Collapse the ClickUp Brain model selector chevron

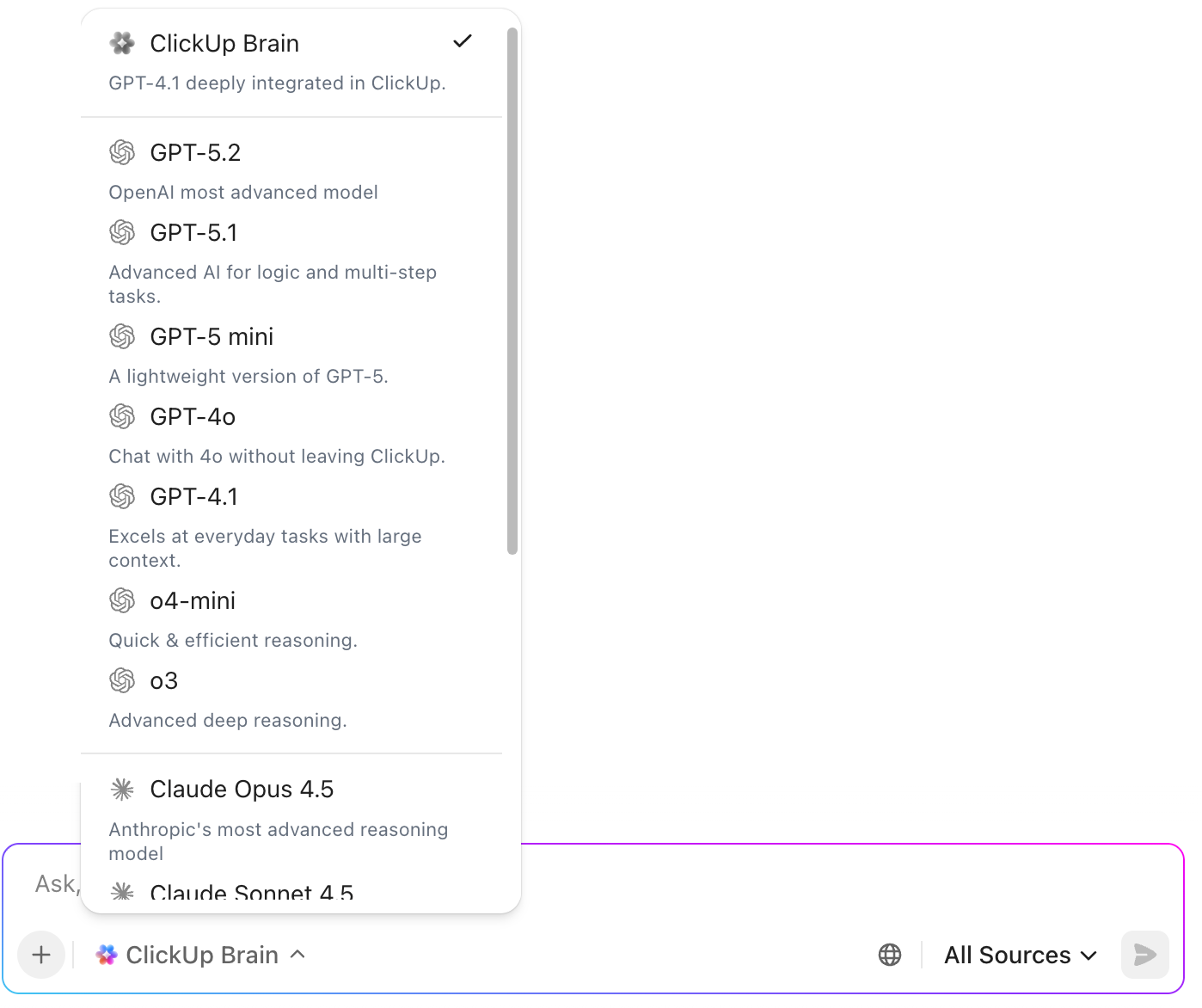(x=298, y=955)
